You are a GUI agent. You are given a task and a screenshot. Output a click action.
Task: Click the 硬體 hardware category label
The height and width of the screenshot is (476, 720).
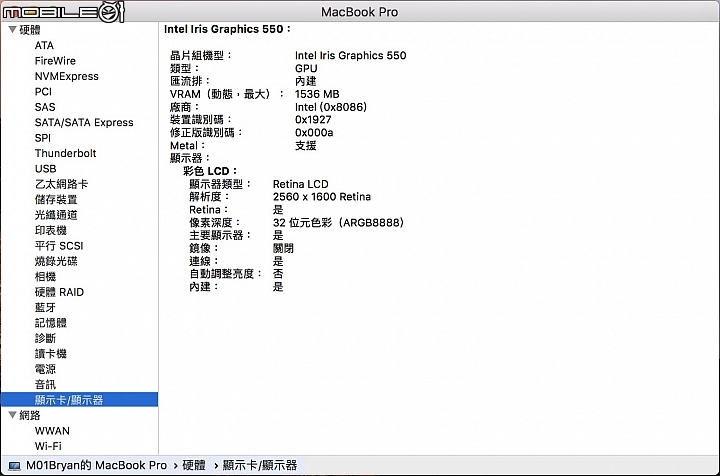(30, 30)
